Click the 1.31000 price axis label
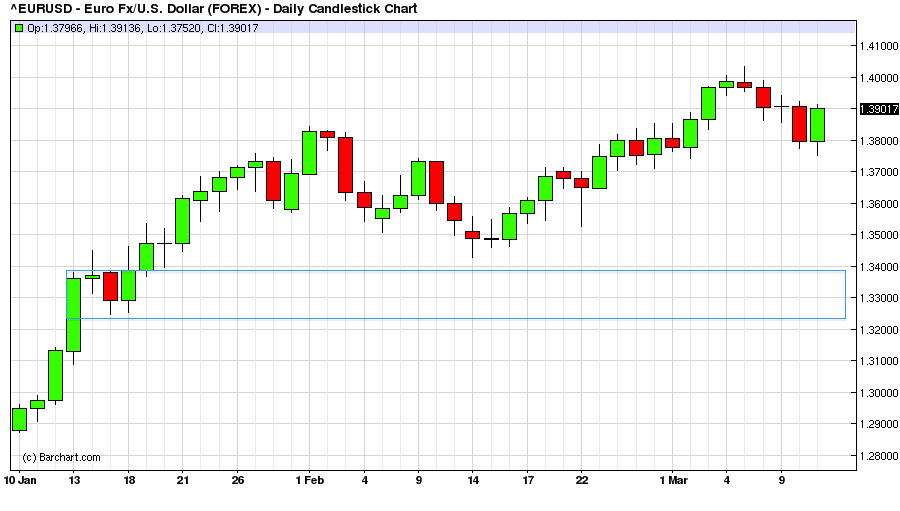Screen dimensions: 900x511 879,361
